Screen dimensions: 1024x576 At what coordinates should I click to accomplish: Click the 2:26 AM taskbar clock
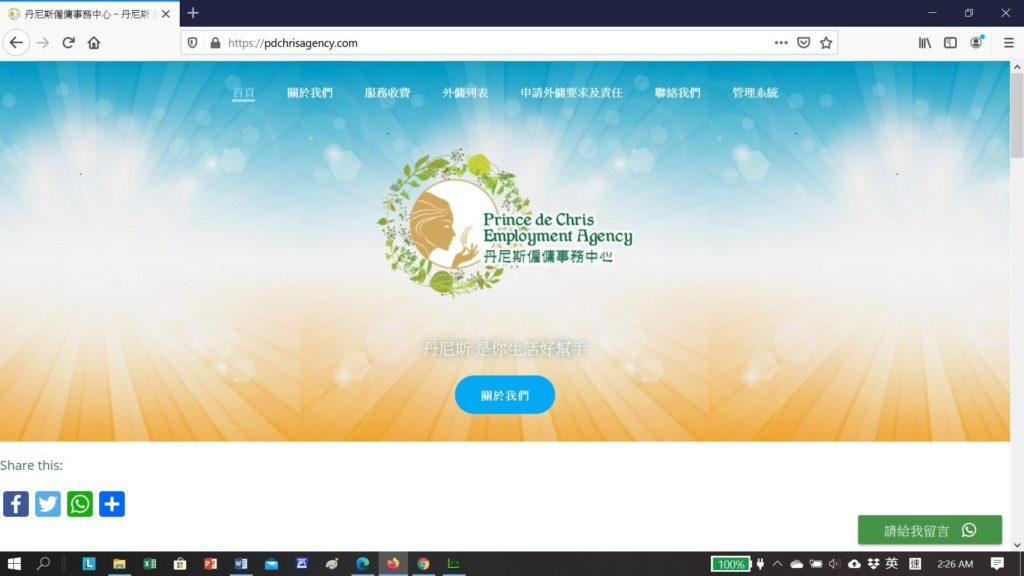[955, 564]
